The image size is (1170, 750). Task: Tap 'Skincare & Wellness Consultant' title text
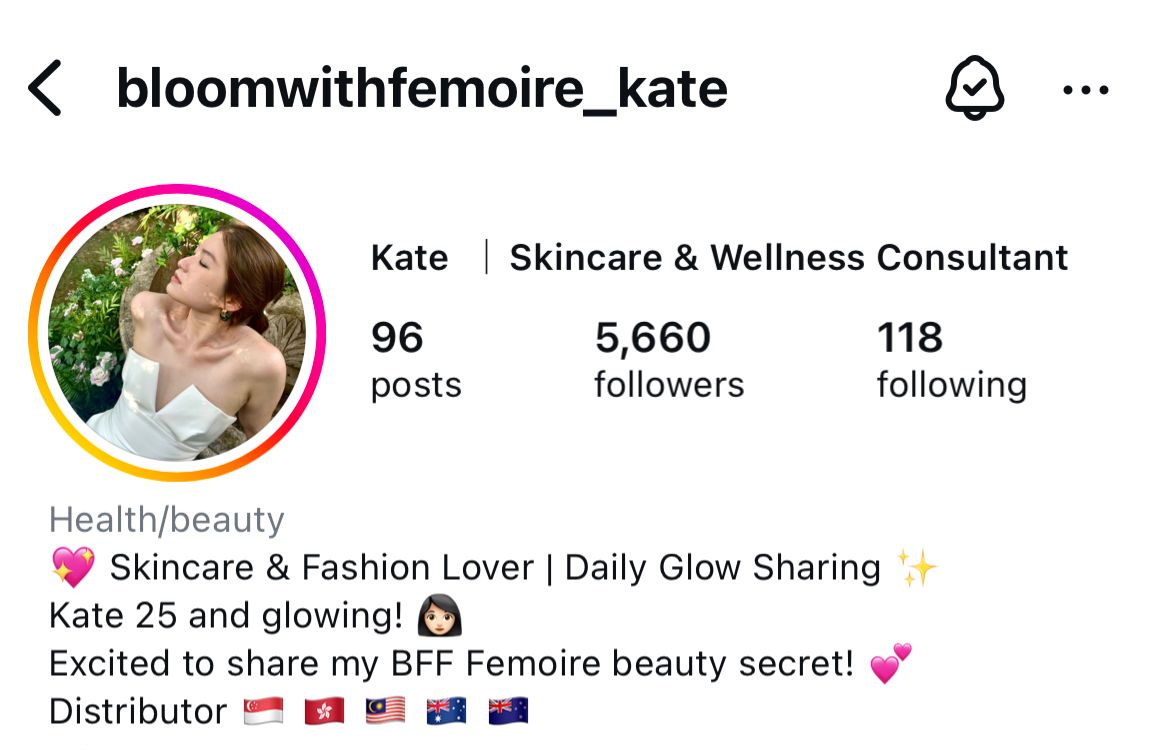pos(789,258)
